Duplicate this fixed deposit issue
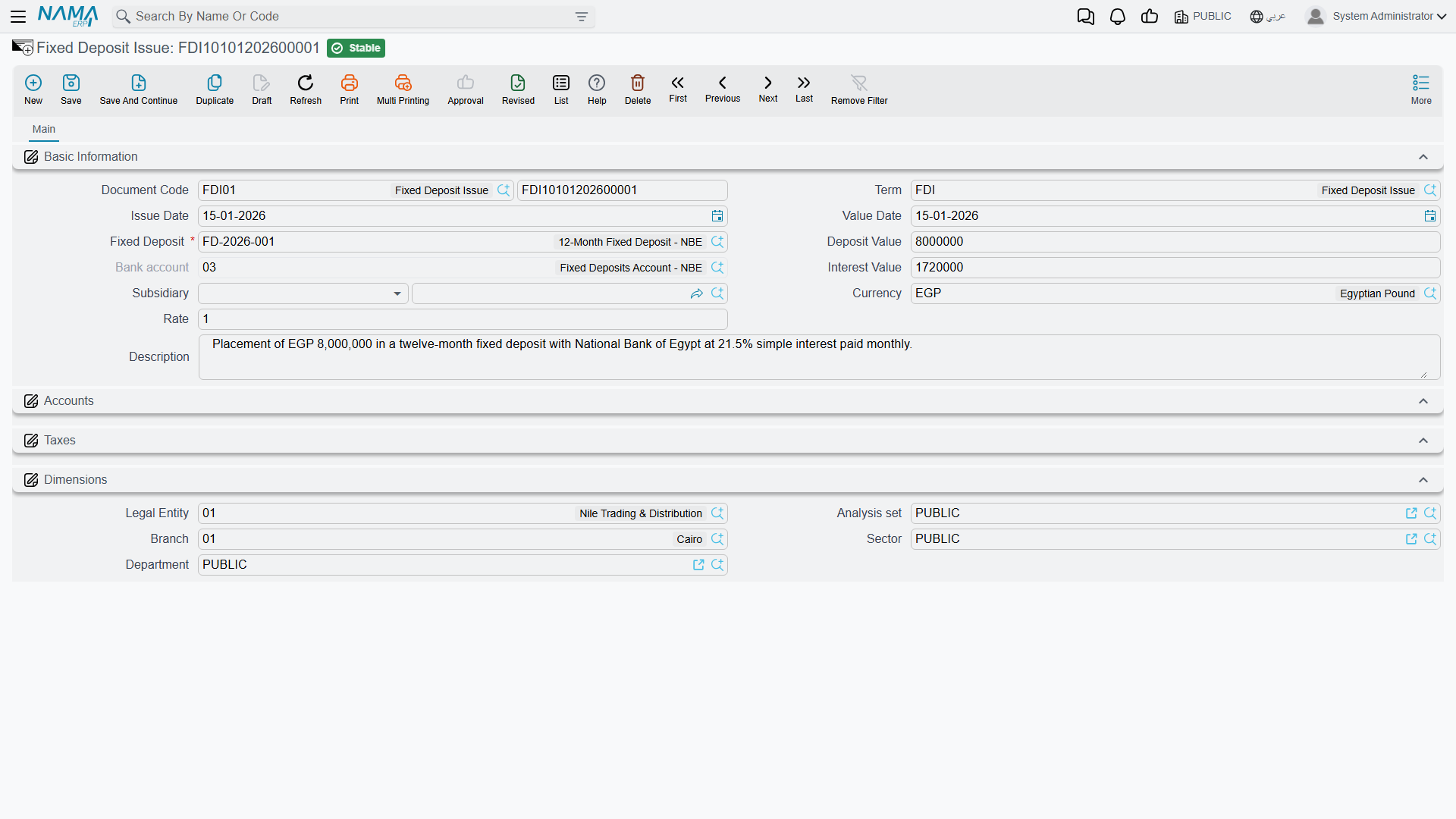Viewport: 1456px width, 819px height. (x=215, y=89)
